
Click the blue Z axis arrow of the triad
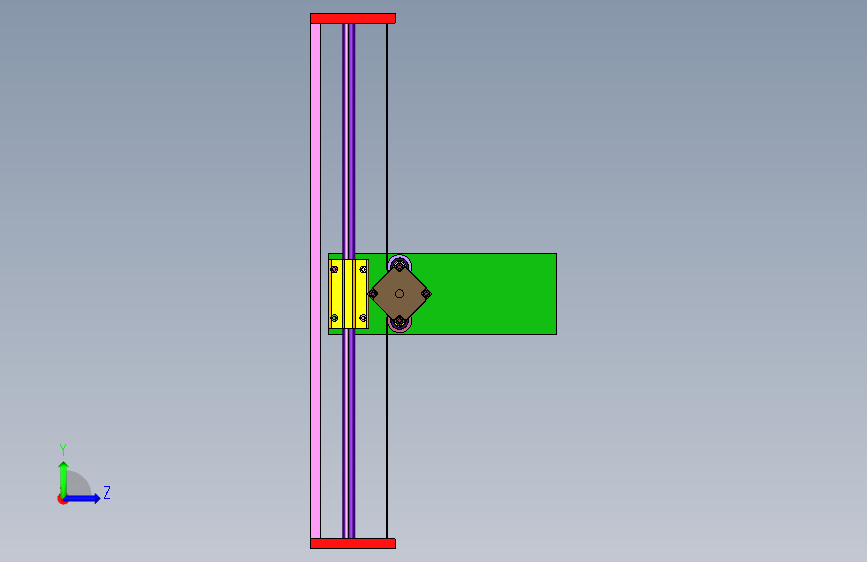coord(83,498)
